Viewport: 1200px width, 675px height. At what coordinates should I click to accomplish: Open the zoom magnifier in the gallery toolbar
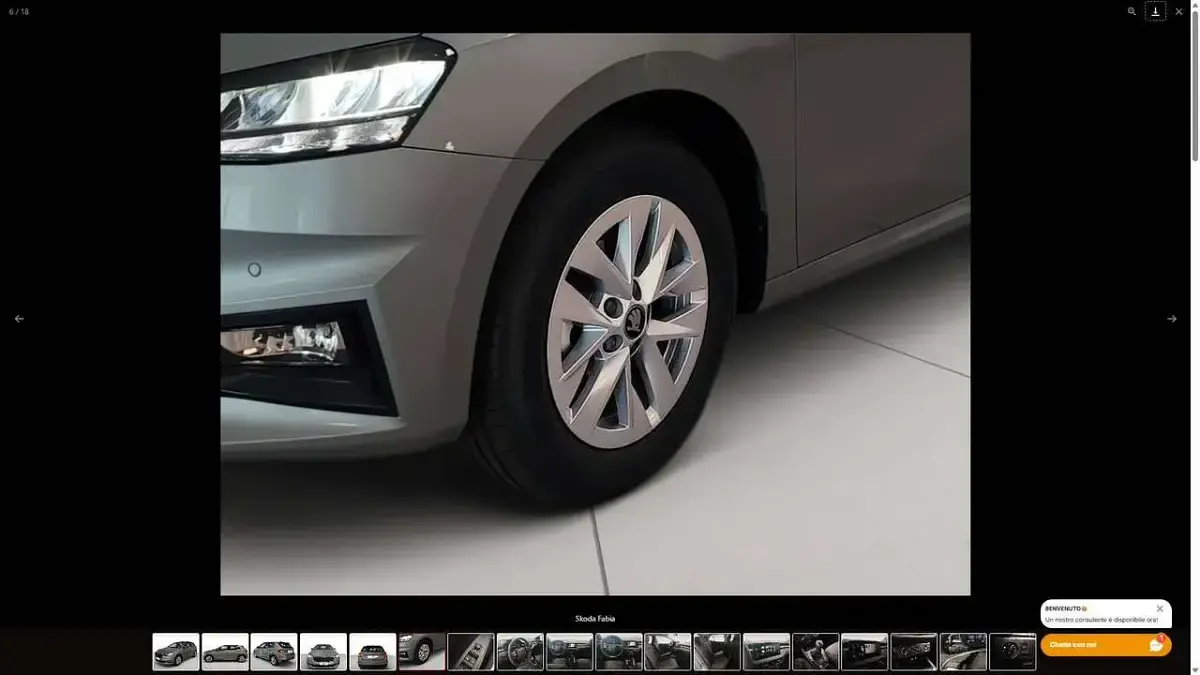[1132, 12]
